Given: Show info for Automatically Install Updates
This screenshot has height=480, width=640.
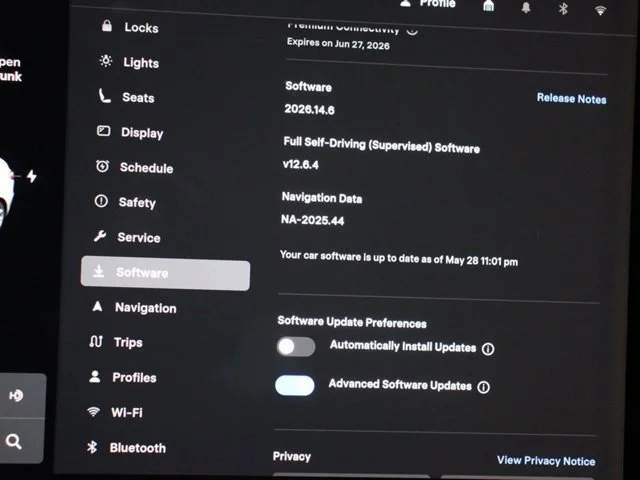Looking at the screenshot, I should click(488, 349).
